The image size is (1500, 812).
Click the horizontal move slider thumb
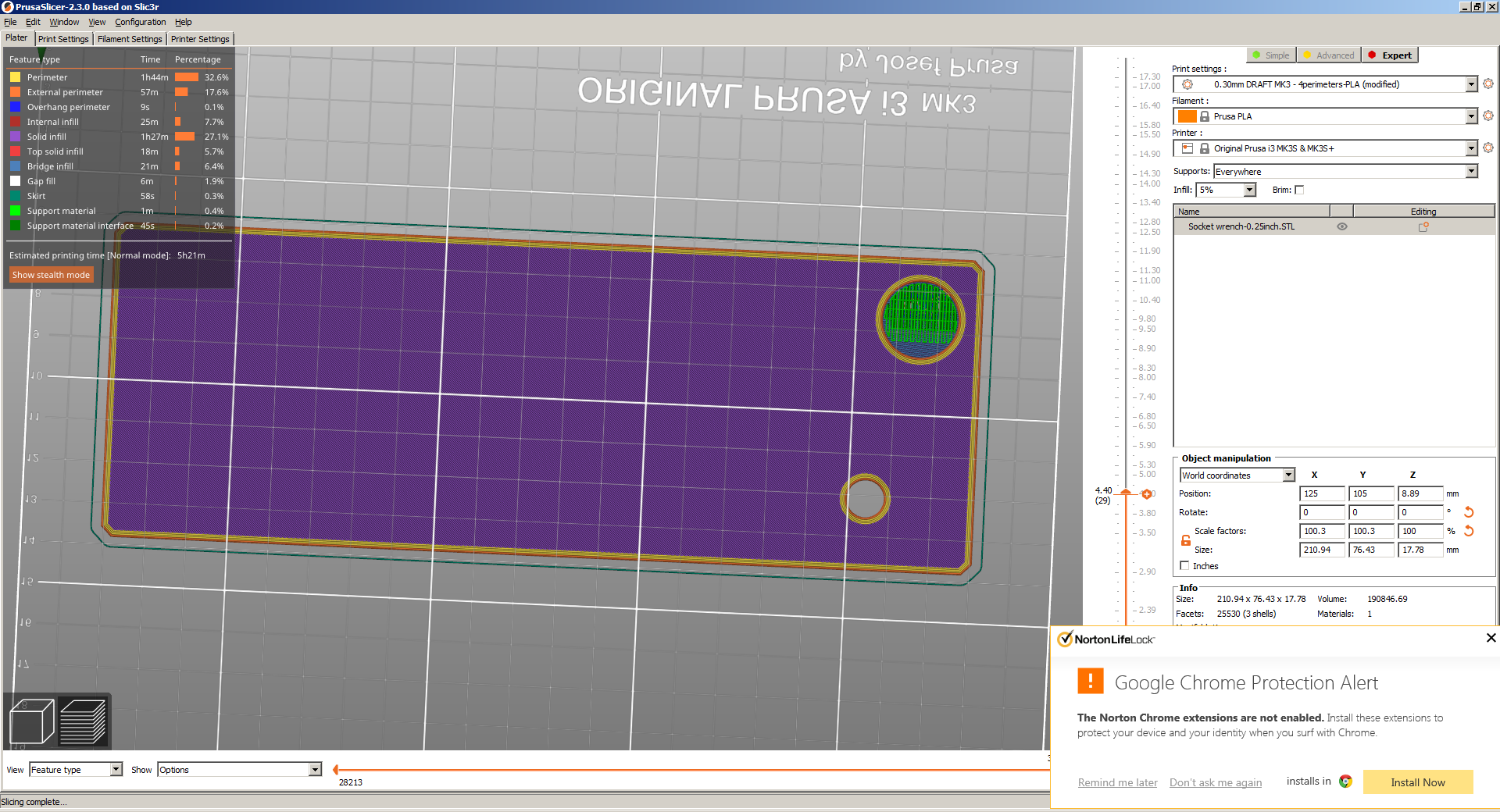click(336, 770)
